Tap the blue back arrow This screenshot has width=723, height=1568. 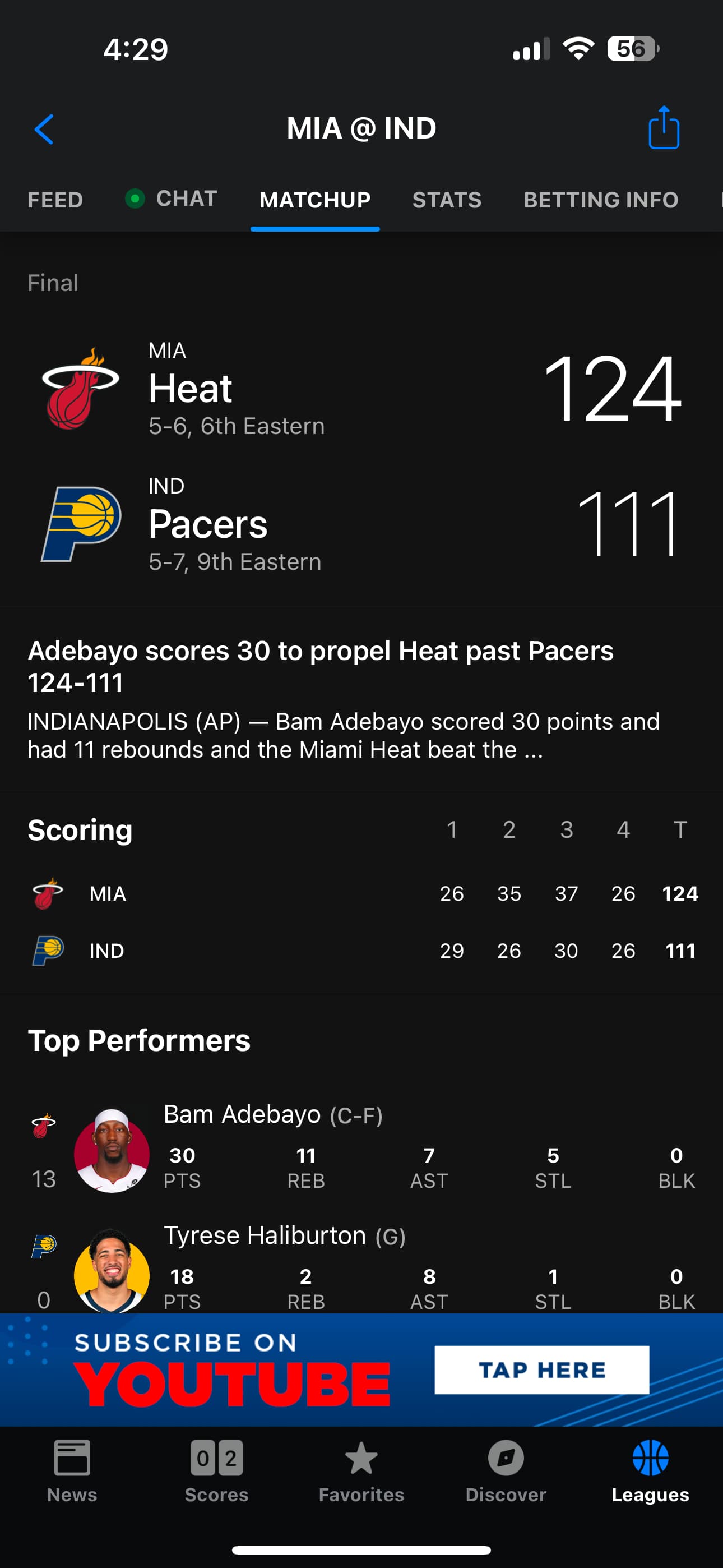click(x=44, y=129)
